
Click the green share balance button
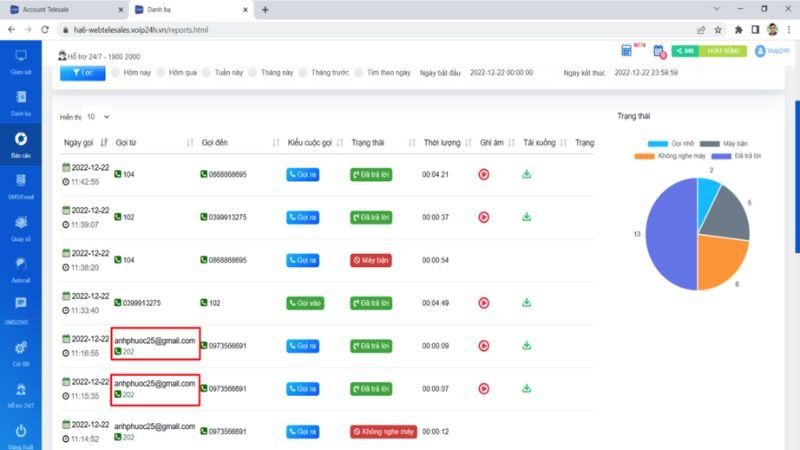tap(685, 51)
